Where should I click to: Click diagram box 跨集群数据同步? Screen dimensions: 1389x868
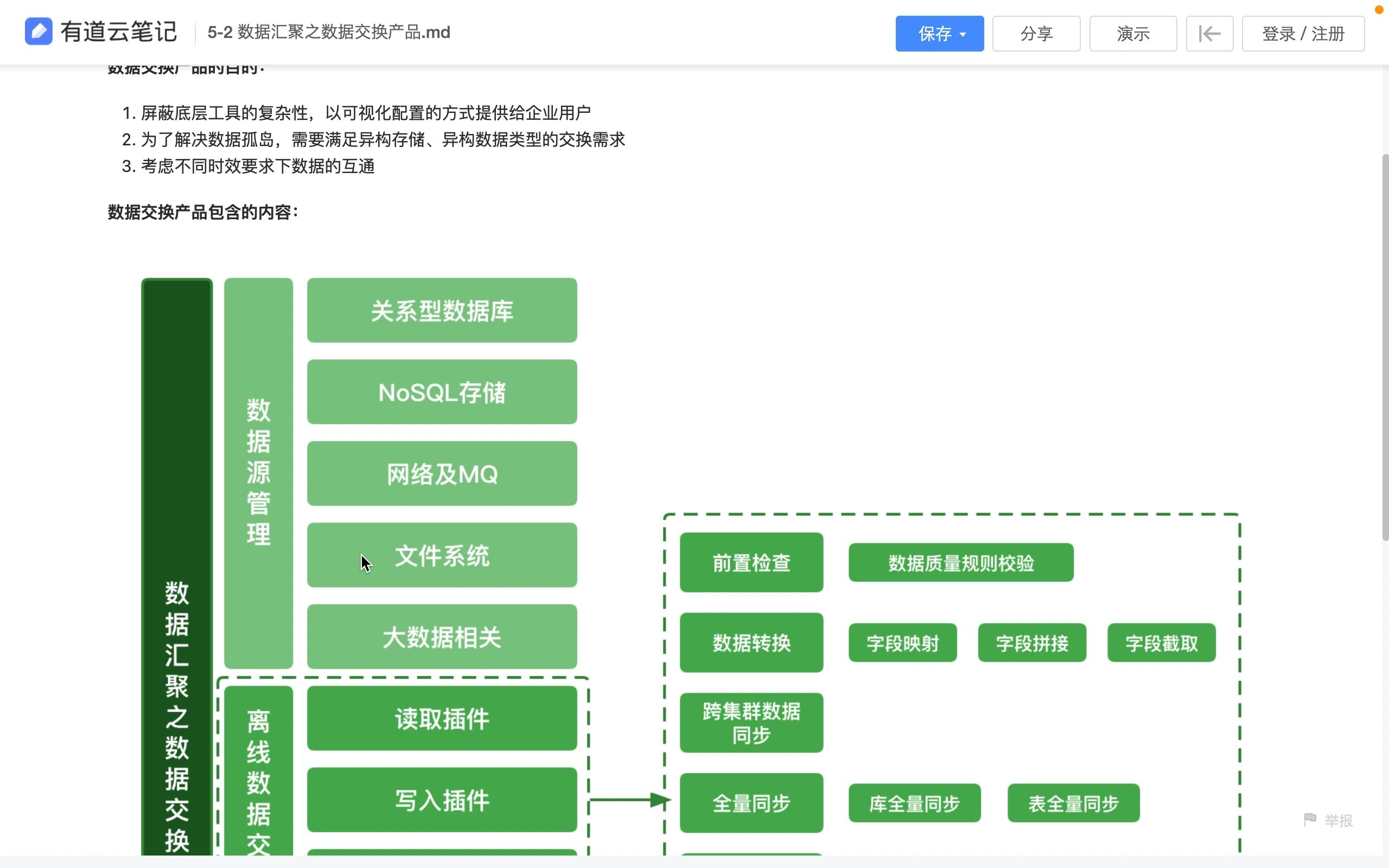pos(751,723)
